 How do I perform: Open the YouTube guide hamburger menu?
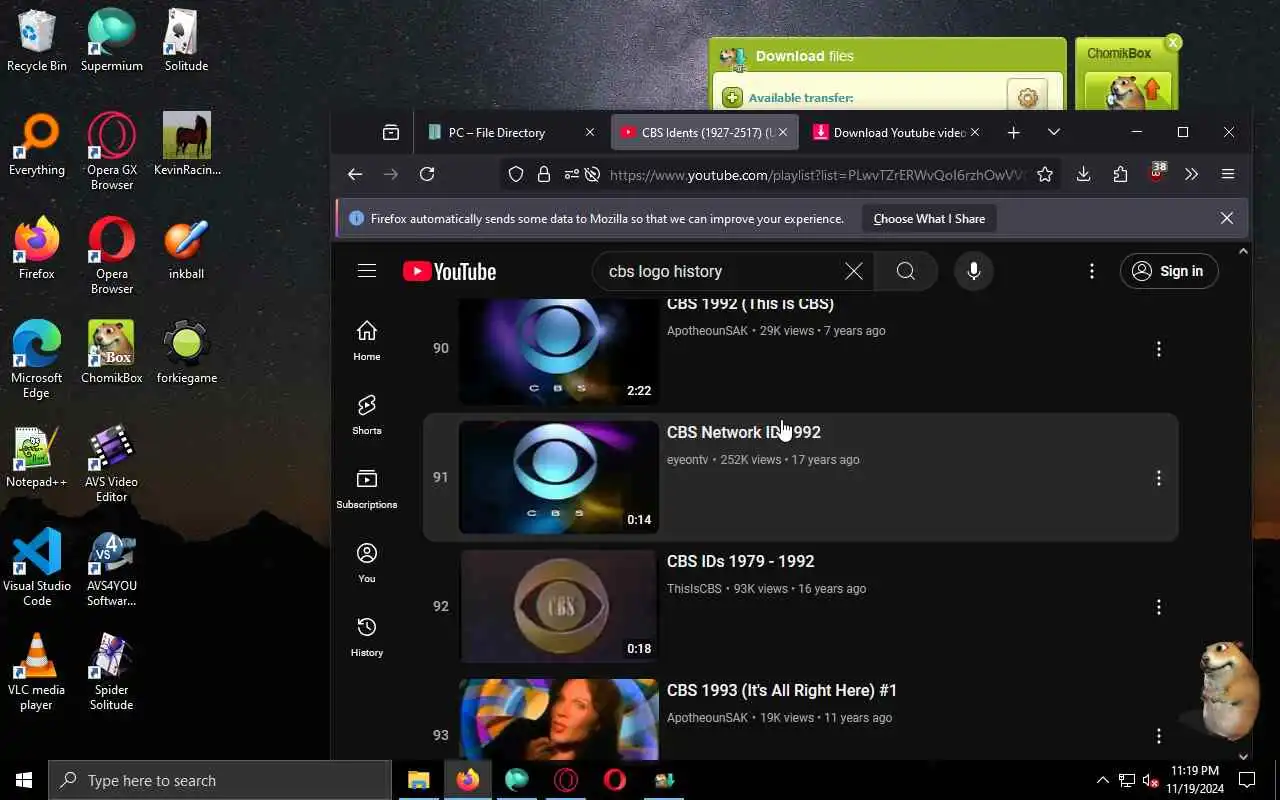click(367, 271)
